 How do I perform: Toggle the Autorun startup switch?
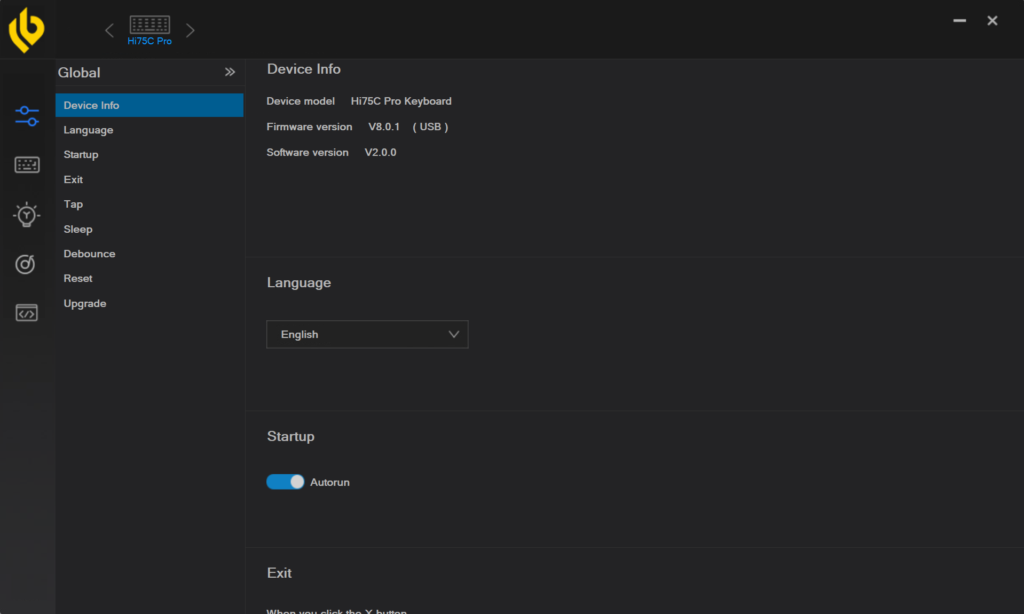pyautogui.click(x=285, y=482)
